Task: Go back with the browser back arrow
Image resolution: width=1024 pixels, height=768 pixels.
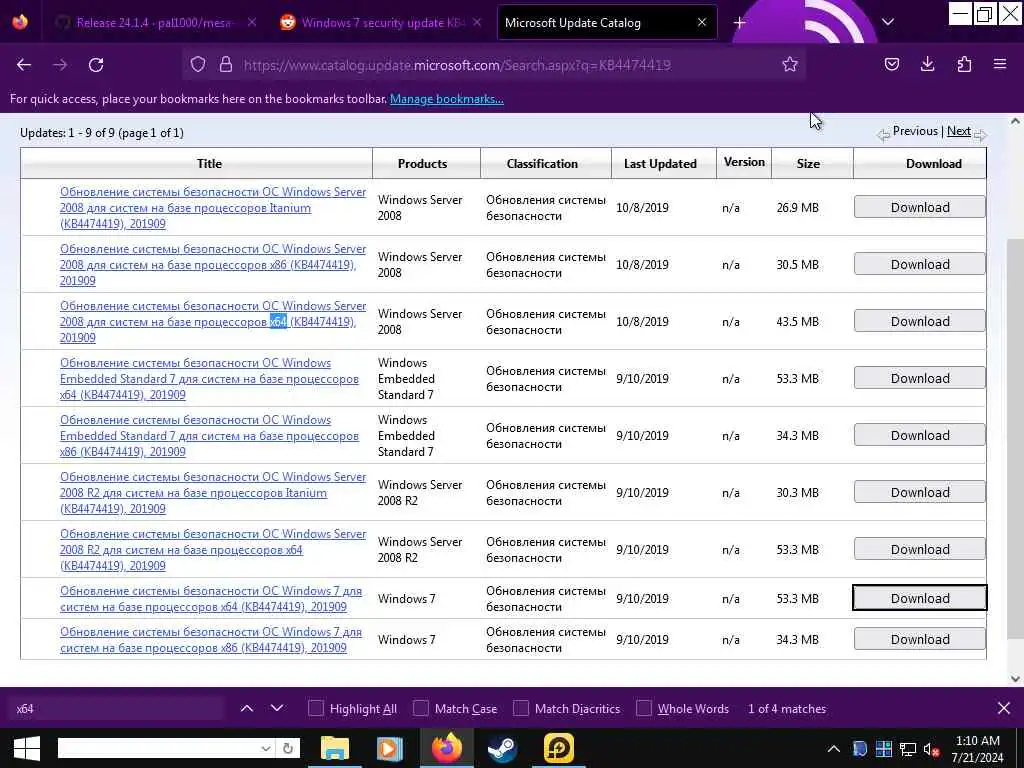Action: [x=24, y=65]
